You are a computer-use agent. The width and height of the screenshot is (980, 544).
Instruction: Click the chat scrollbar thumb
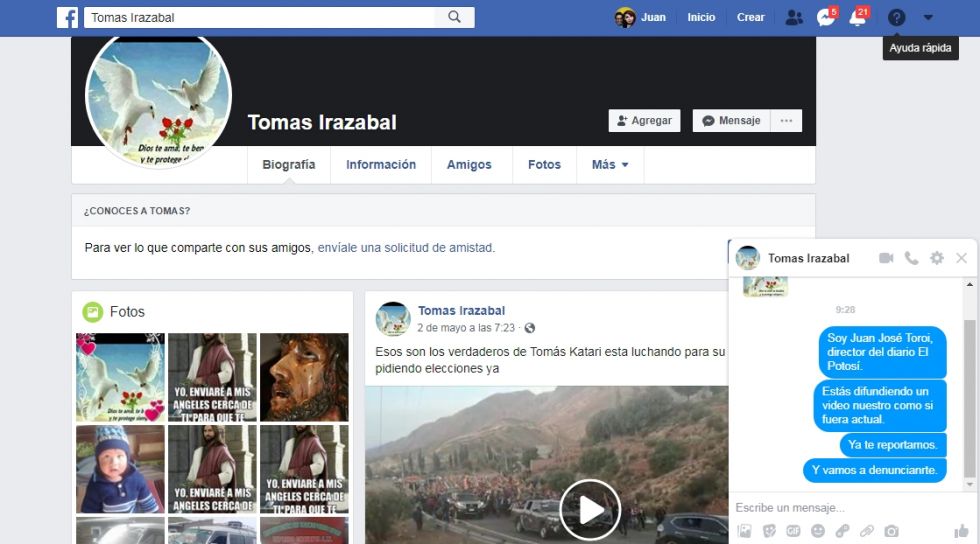click(x=969, y=398)
